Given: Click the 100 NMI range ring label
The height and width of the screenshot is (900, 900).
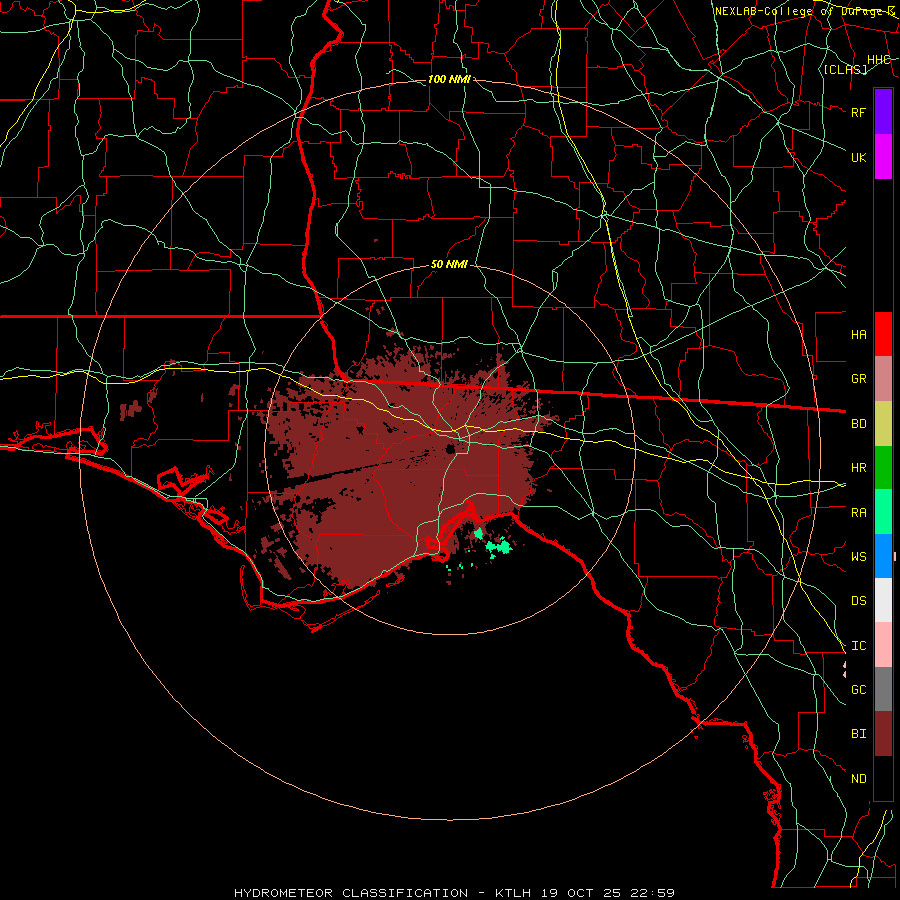Looking at the screenshot, I should pyautogui.click(x=449, y=79).
